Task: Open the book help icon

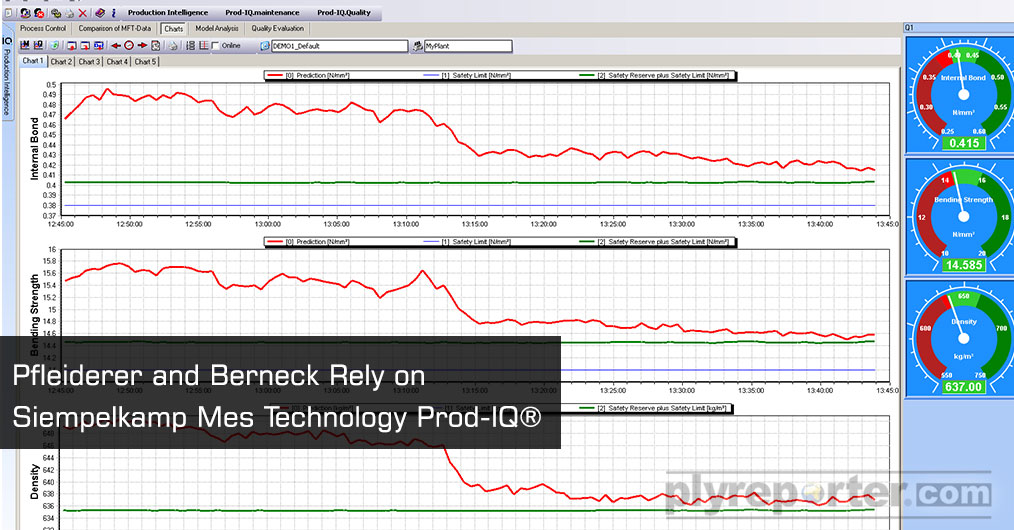Action: (100, 13)
